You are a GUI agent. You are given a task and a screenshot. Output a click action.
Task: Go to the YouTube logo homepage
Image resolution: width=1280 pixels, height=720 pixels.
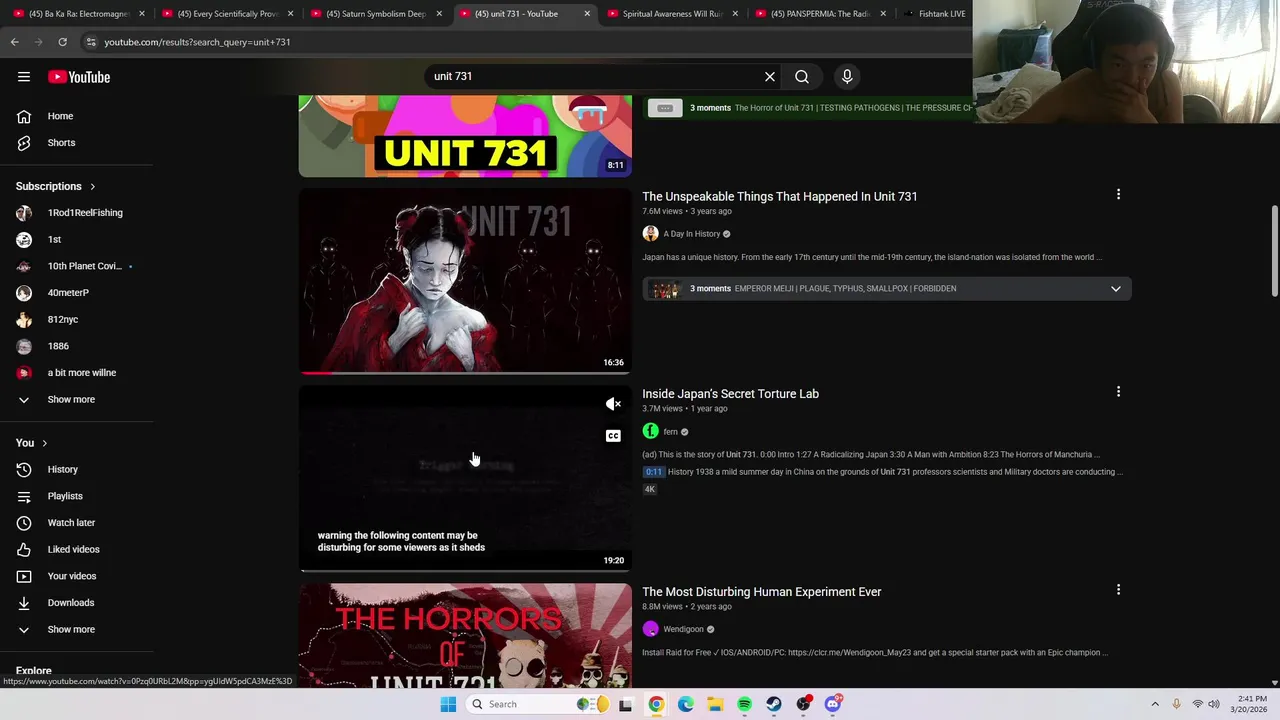pyautogui.click(x=79, y=77)
